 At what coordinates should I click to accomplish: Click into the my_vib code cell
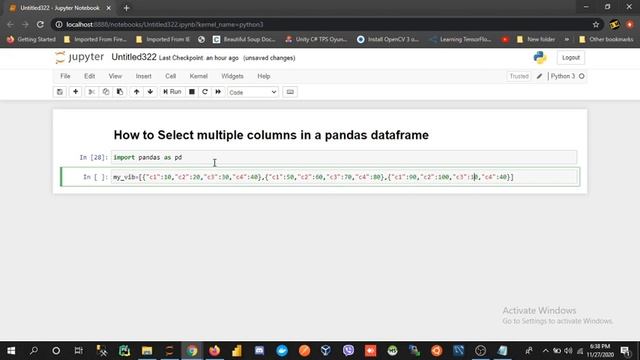tap(345, 177)
